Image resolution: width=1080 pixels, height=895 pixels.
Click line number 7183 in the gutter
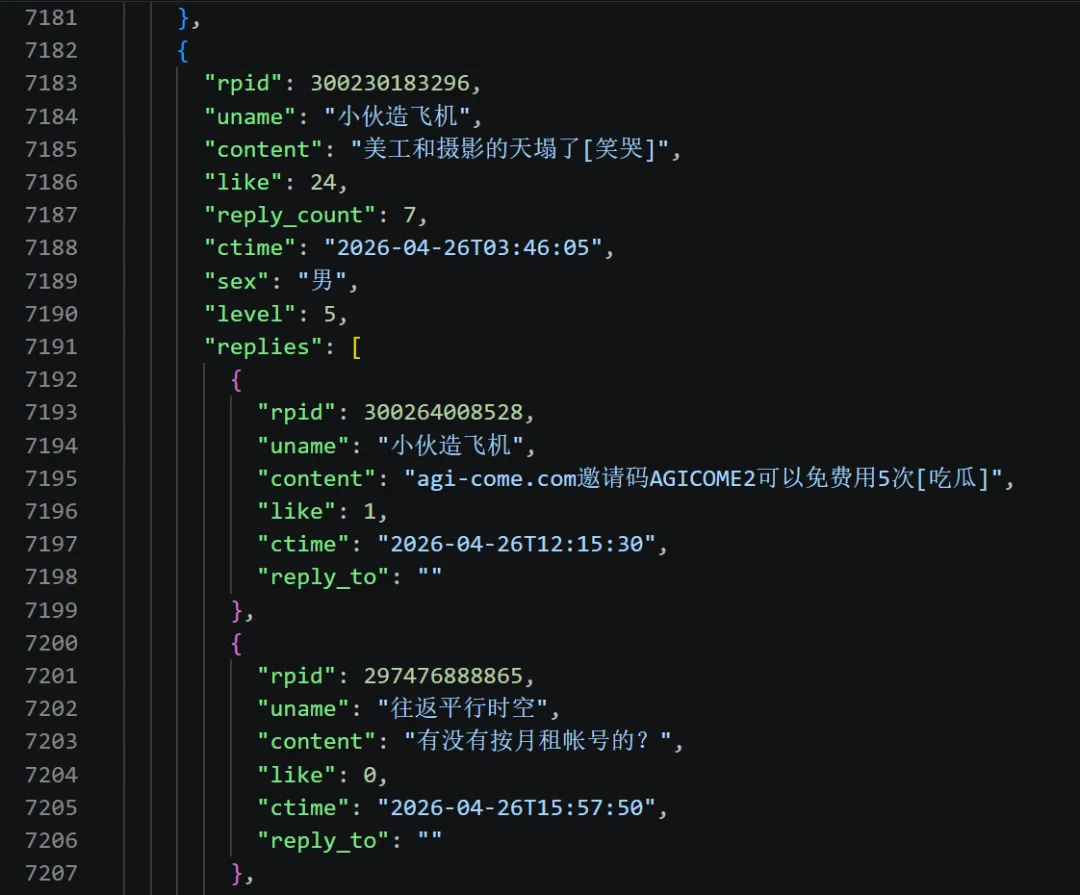(x=51, y=83)
